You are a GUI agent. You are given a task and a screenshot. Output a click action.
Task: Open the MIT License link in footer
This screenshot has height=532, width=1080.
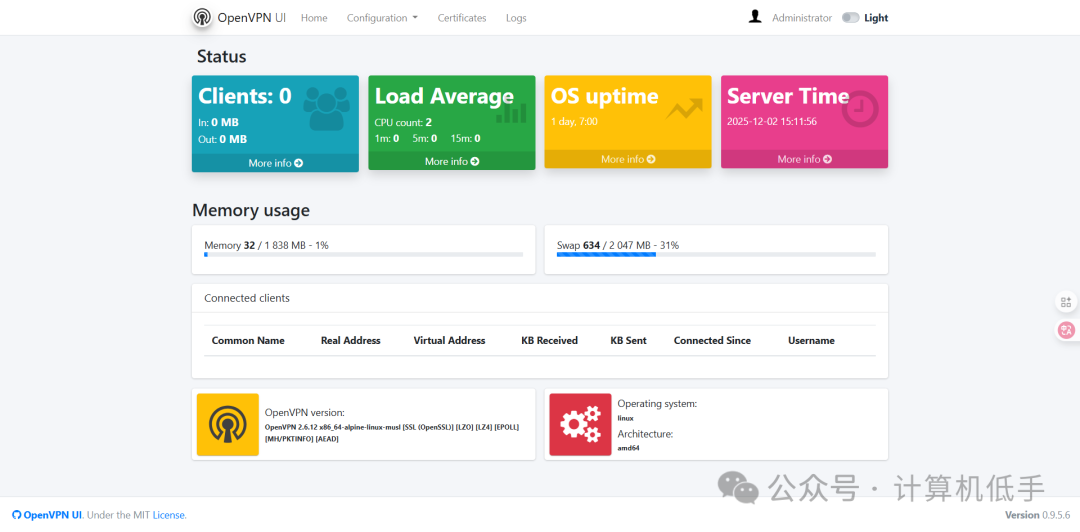click(x=169, y=515)
